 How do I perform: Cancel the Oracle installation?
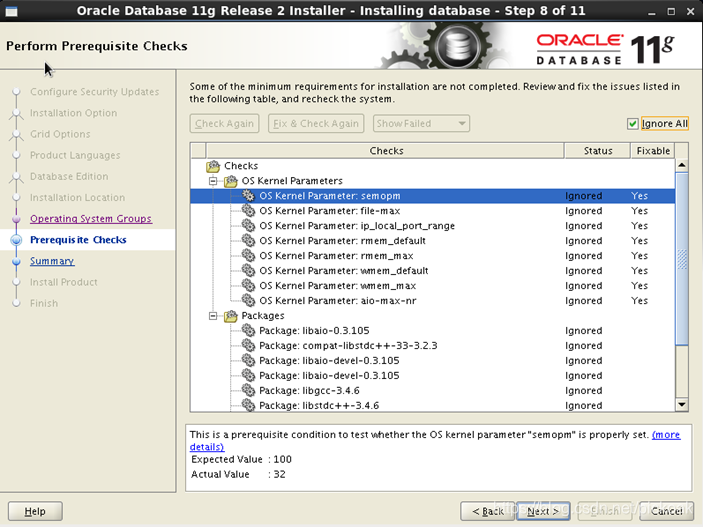click(667, 511)
